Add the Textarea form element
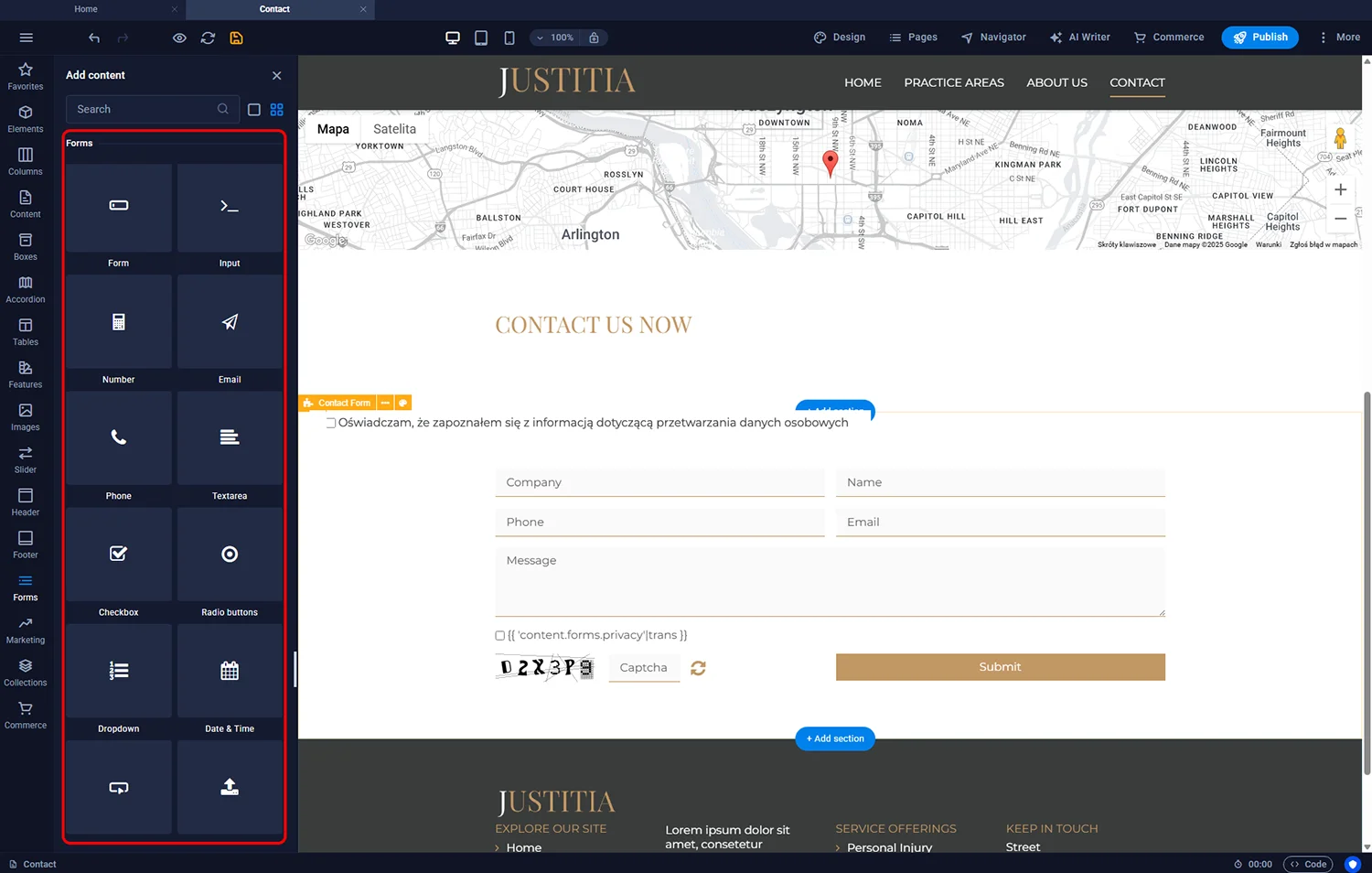The width and height of the screenshot is (1372, 873). point(230,447)
